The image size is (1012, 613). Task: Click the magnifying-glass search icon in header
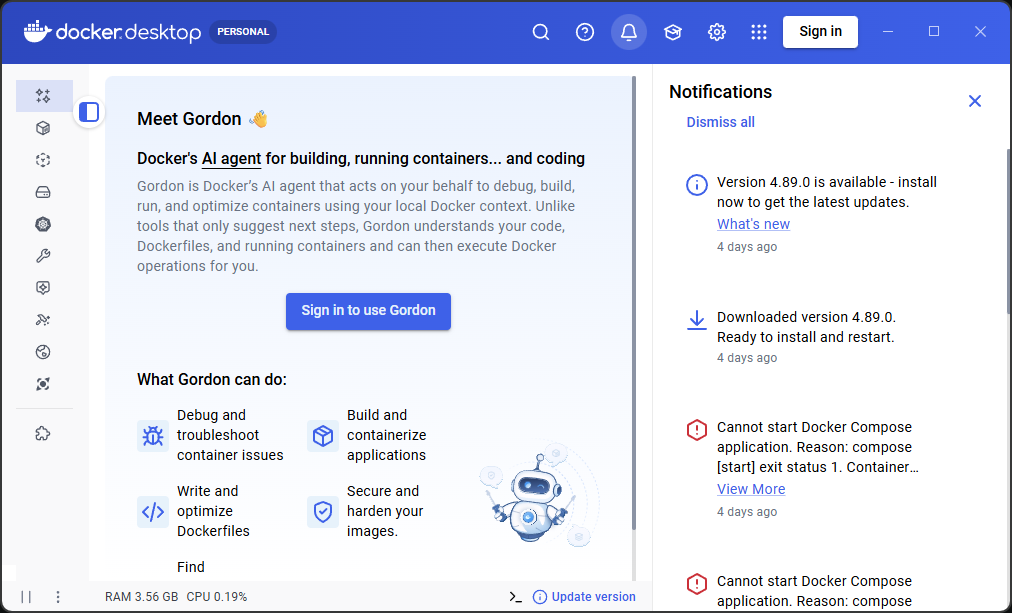(541, 32)
